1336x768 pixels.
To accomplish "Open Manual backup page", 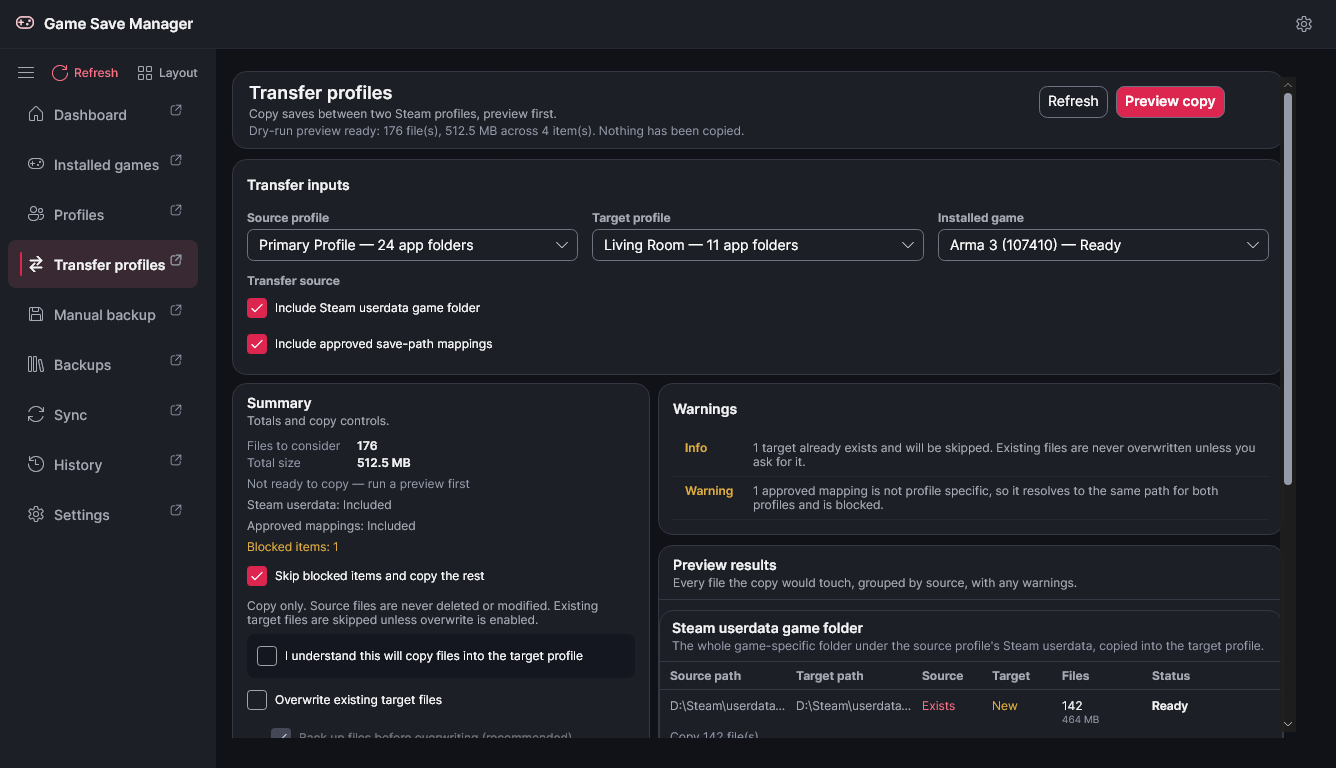I will coord(104,315).
